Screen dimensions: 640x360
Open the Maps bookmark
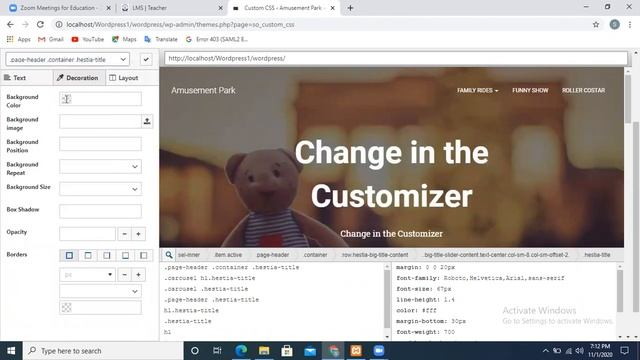[x=124, y=39]
